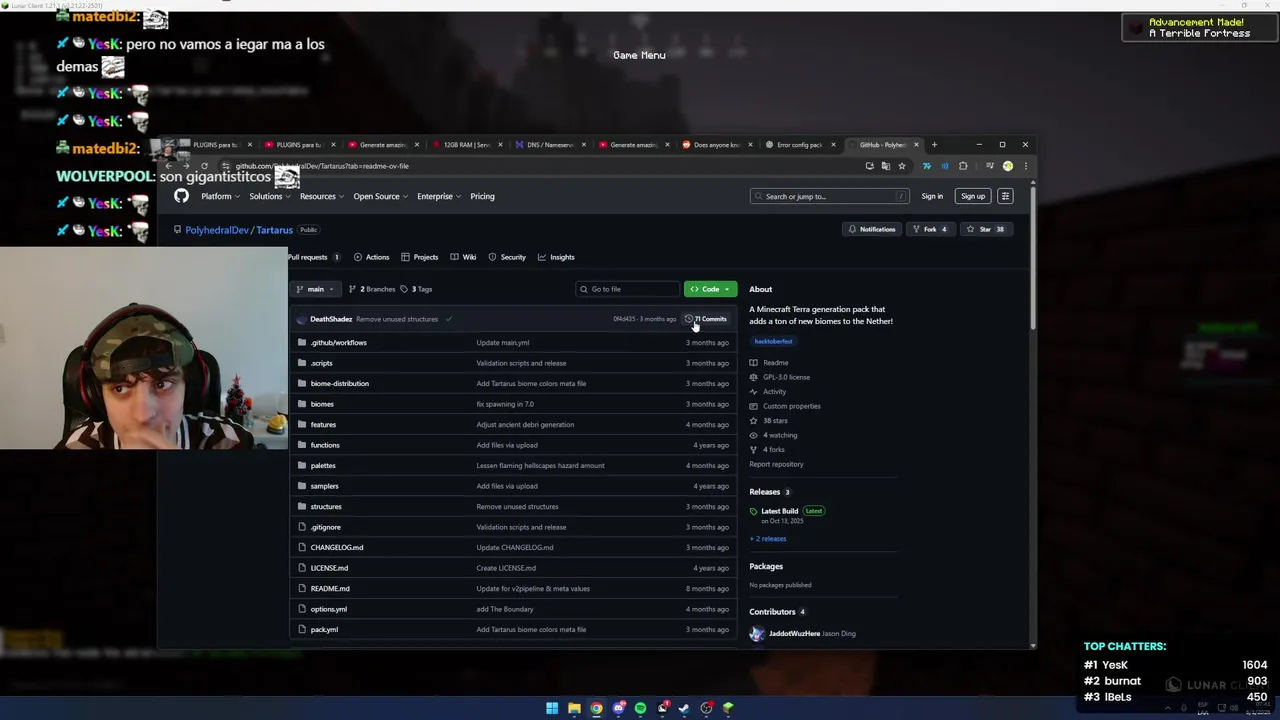Open the .scripts folder

(321, 363)
